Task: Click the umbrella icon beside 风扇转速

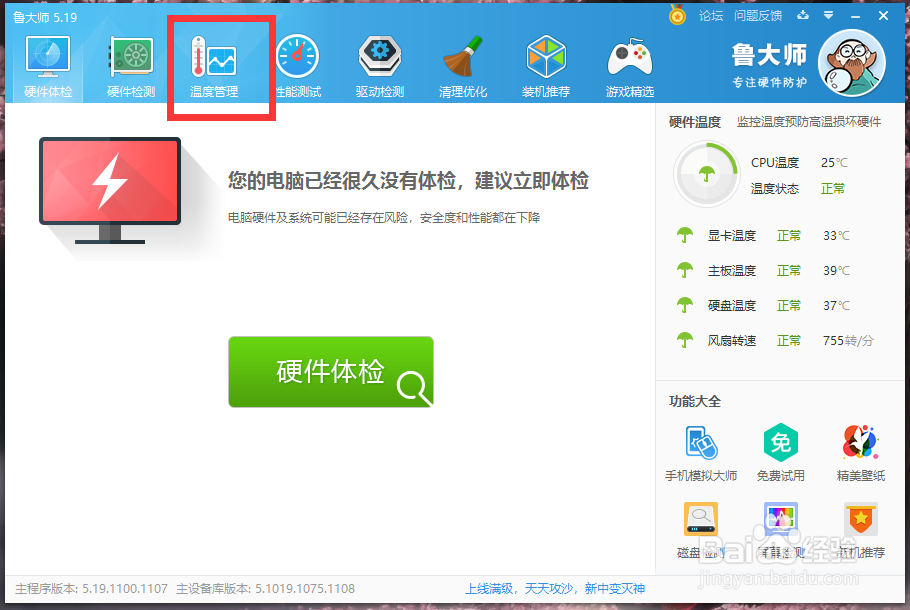Action: tap(685, 340)
